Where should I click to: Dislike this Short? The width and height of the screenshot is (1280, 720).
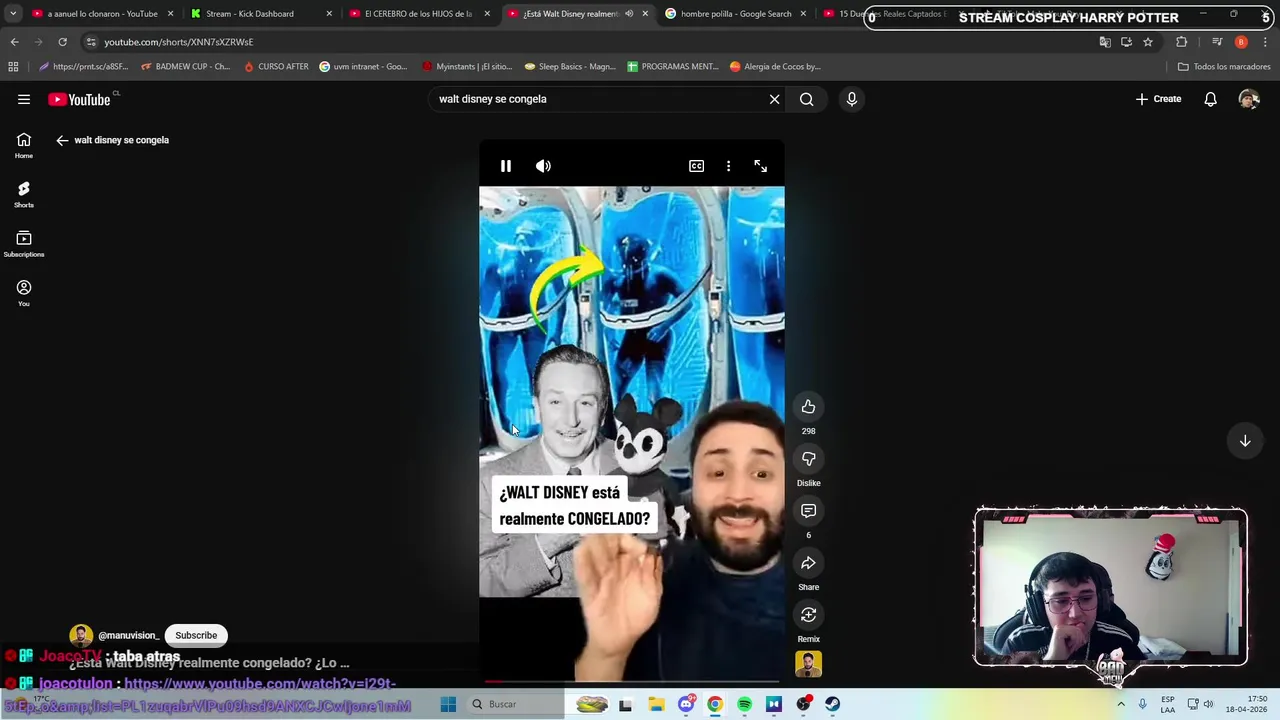tap(808, 459)
